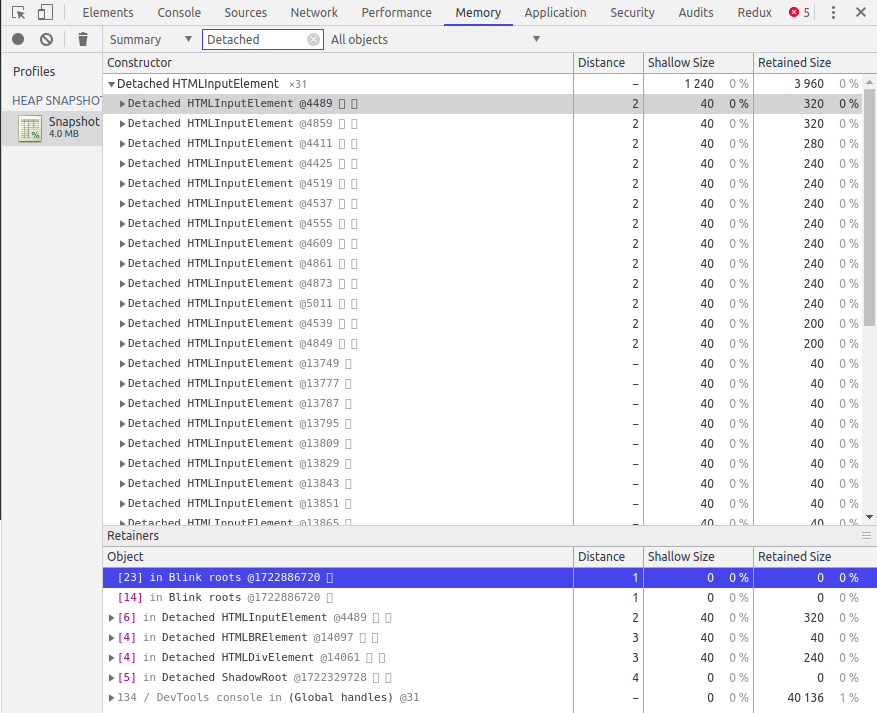877x713 pixels.
Task: Select row Detached HTMLInputElement @4861
Action: click(484, 263)
